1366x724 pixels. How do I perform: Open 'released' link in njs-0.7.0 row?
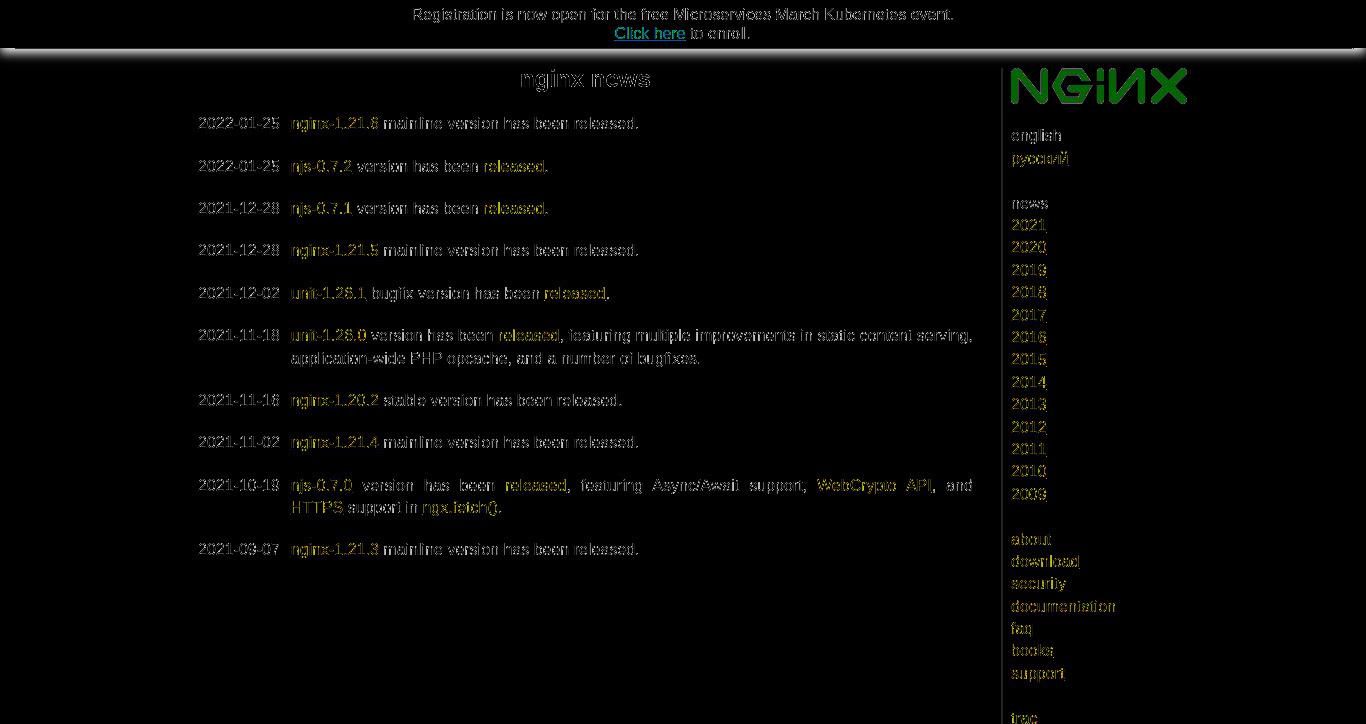pos(535,485)
